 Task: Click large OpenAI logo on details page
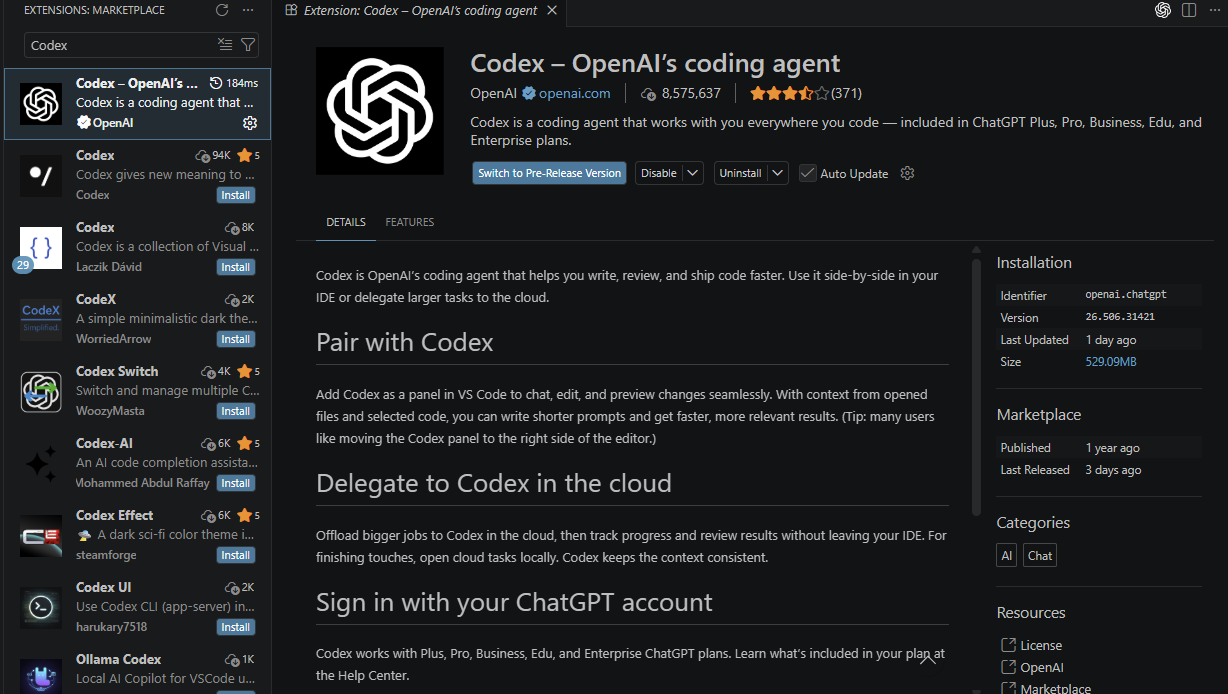(380, 111)
